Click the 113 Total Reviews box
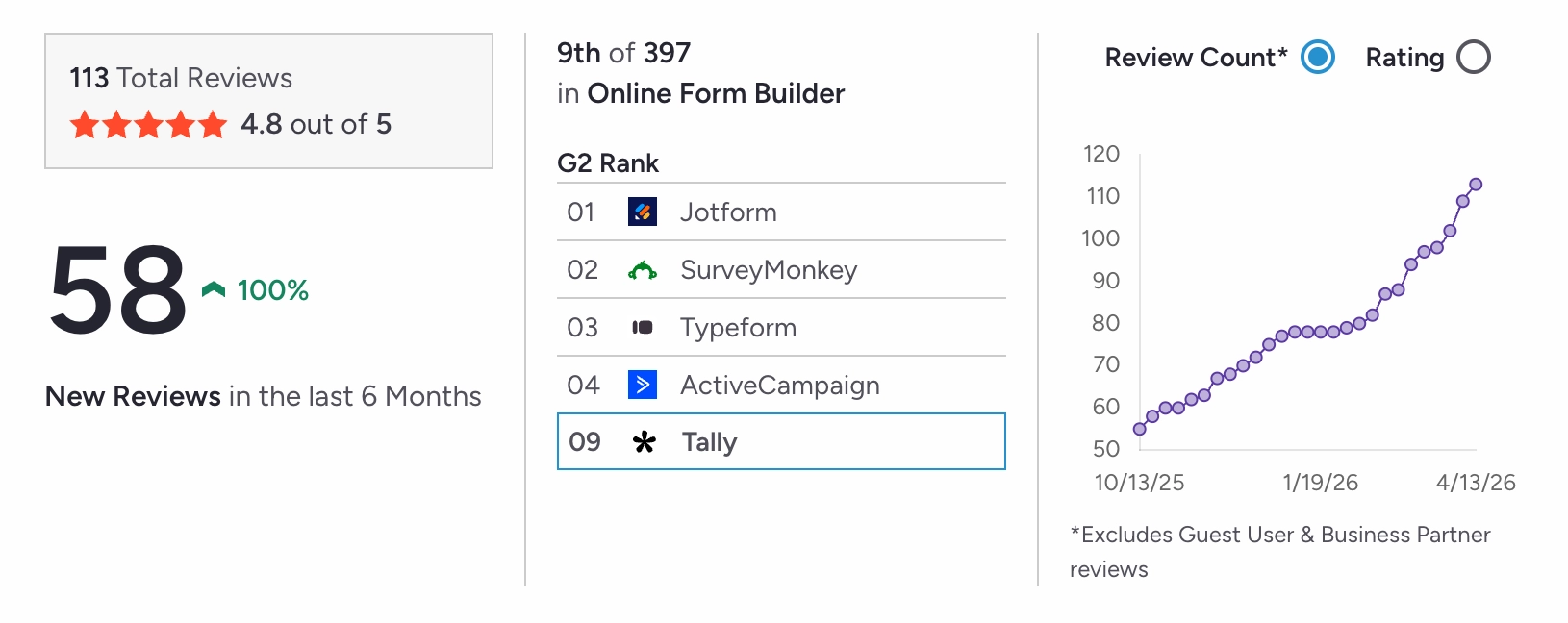 click(x=268, y=101)
